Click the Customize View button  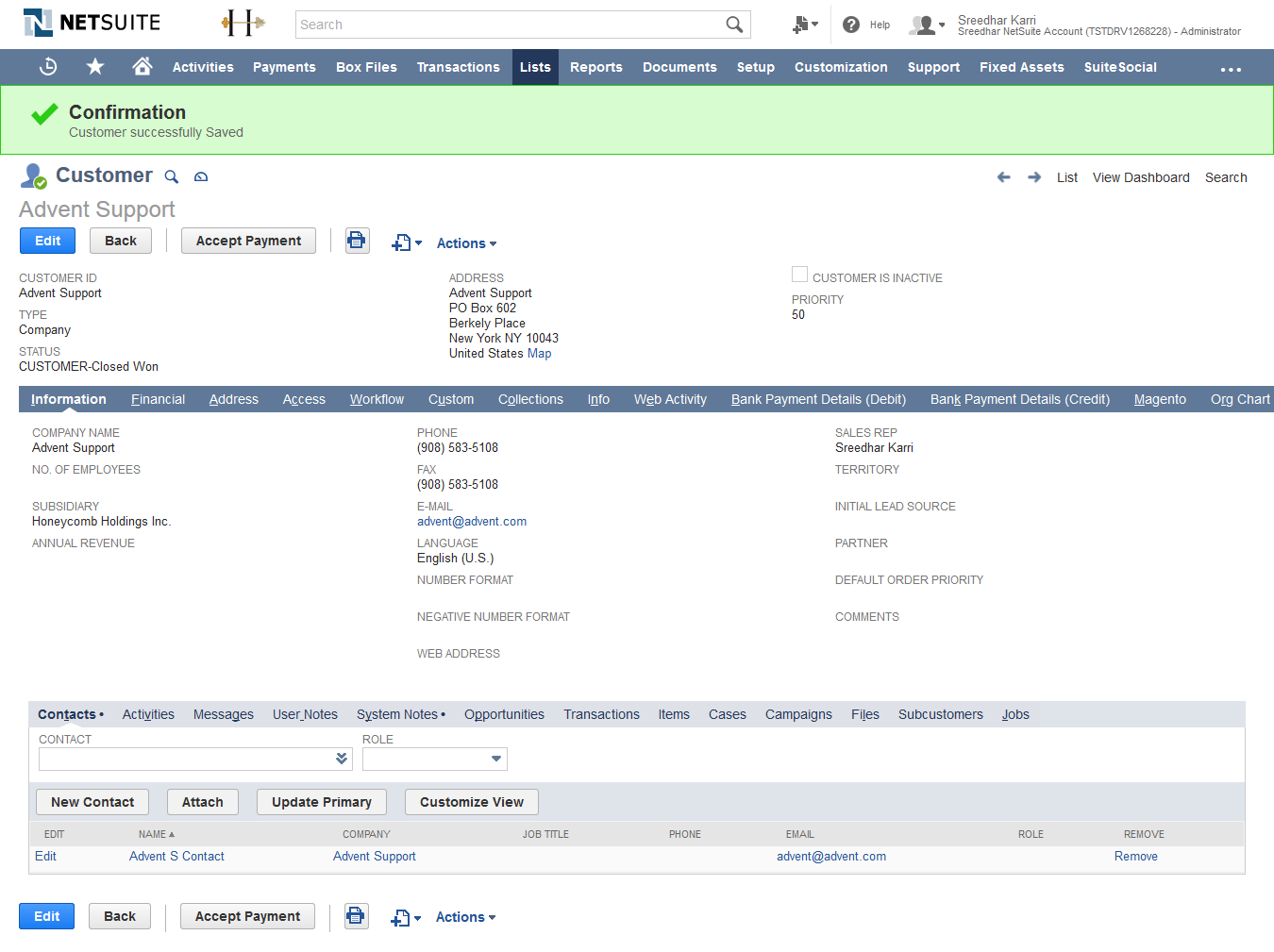click(x=472, y=802)
